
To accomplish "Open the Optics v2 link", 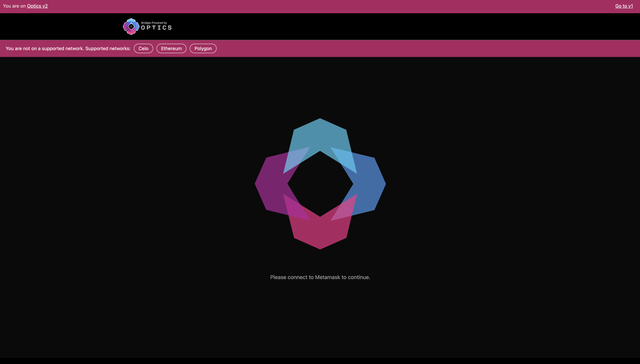I will [37, 6].
